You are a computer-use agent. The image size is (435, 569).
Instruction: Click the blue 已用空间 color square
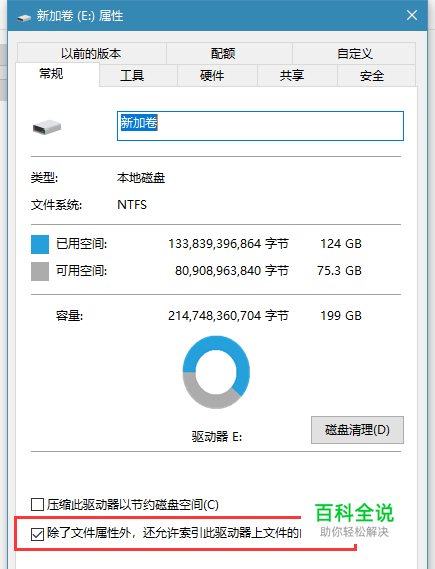[x=40, y=244]
